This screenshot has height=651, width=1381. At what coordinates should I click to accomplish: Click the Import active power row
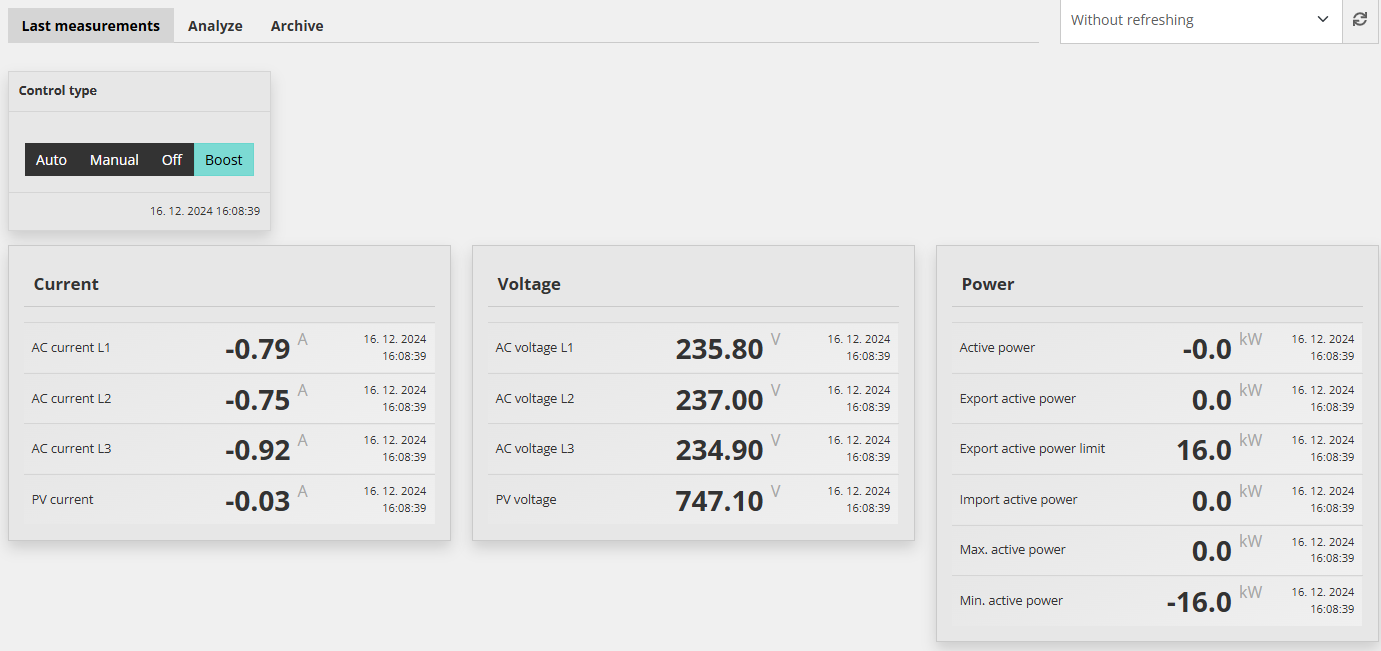pyautogui.click(x=1157, y=500)
